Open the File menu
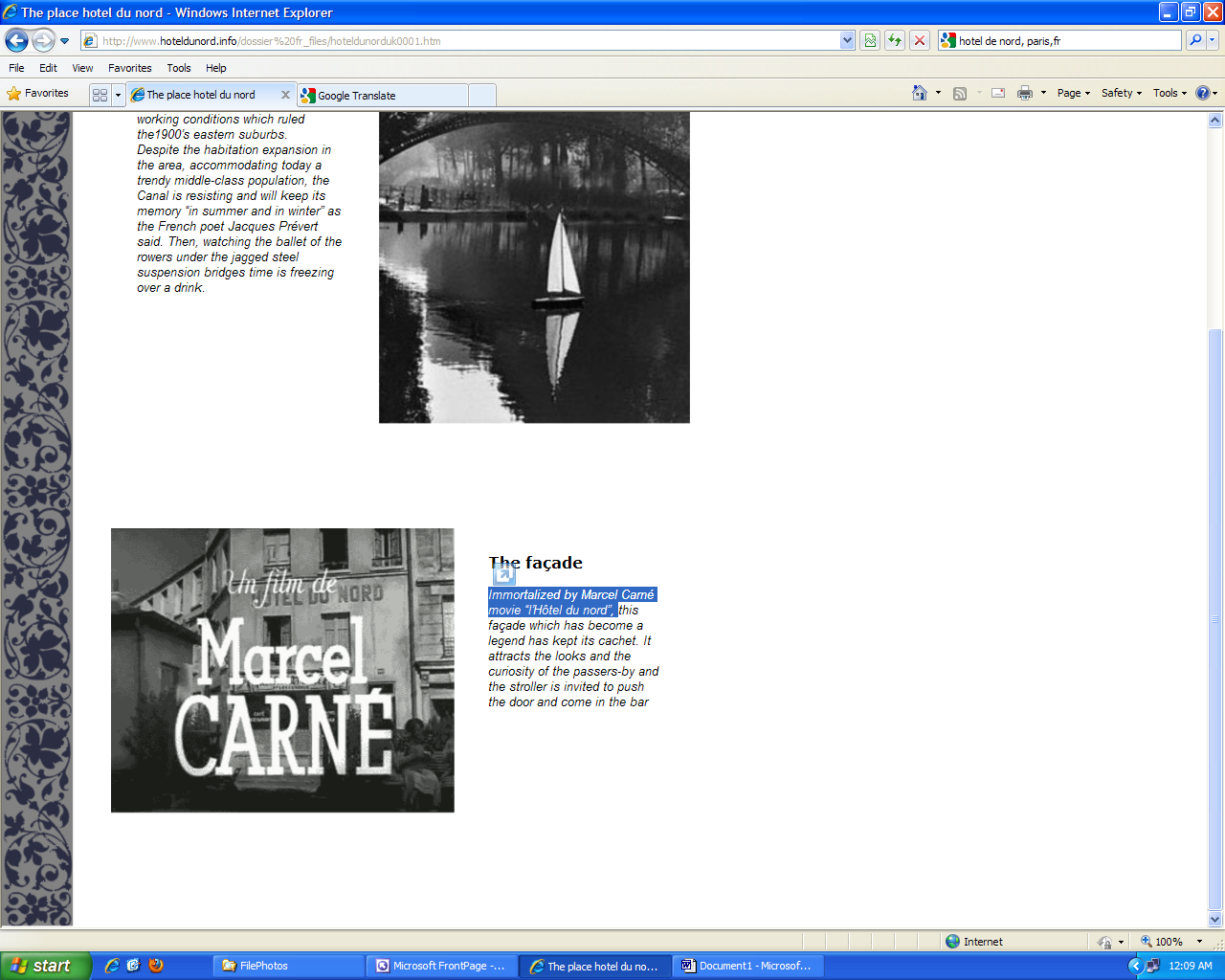Screen dimensions: 1225x980 (x=16, y=68)
